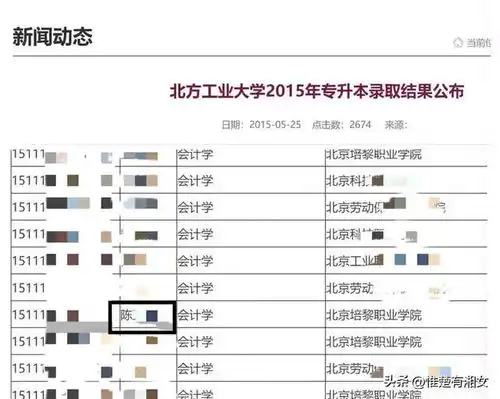The height and width of the screenshot is (399, 500).
Task: Click 会计学 in the 陈 row
Action: (195, 315)
